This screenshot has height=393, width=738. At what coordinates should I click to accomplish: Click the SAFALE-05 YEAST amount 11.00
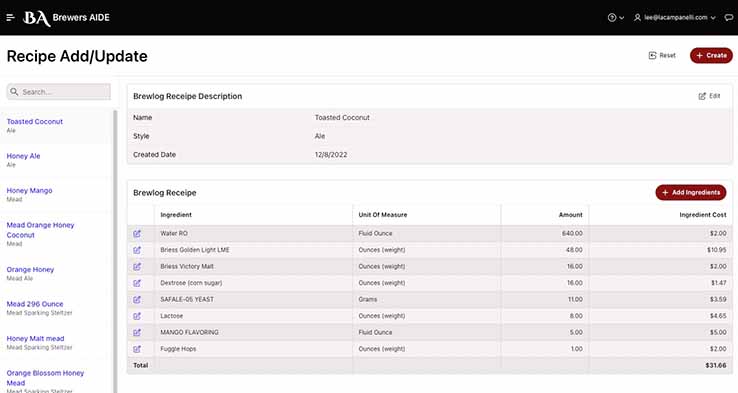pos(575,299)
